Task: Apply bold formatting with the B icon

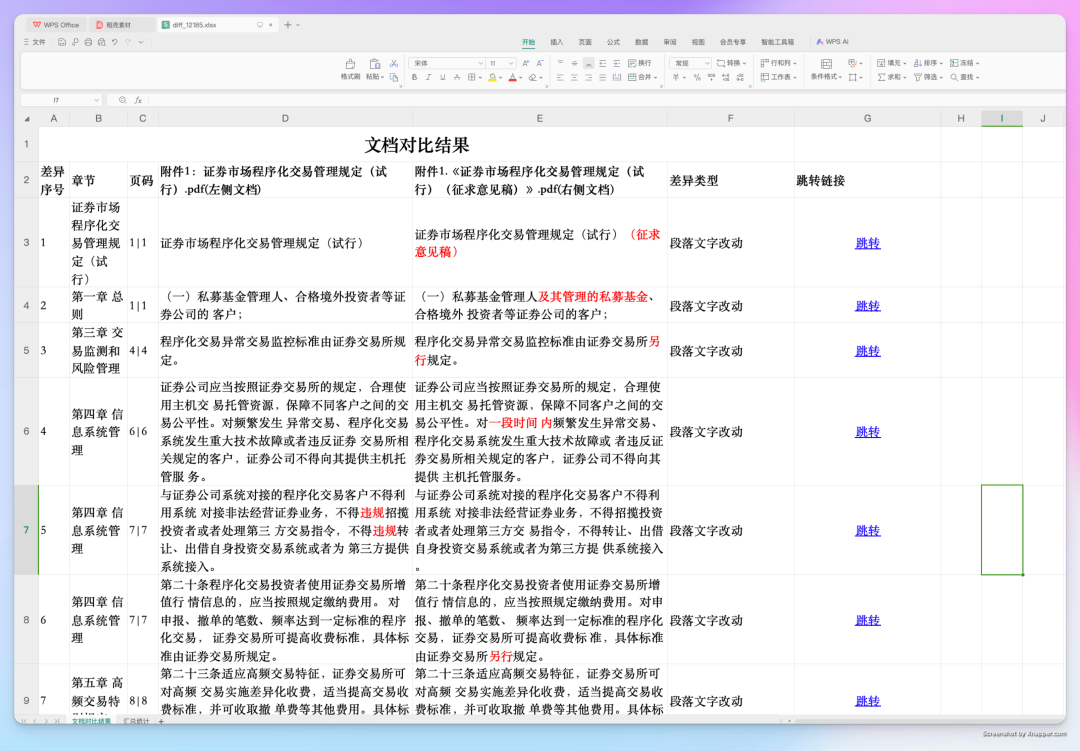Action: tap(415, 77)
